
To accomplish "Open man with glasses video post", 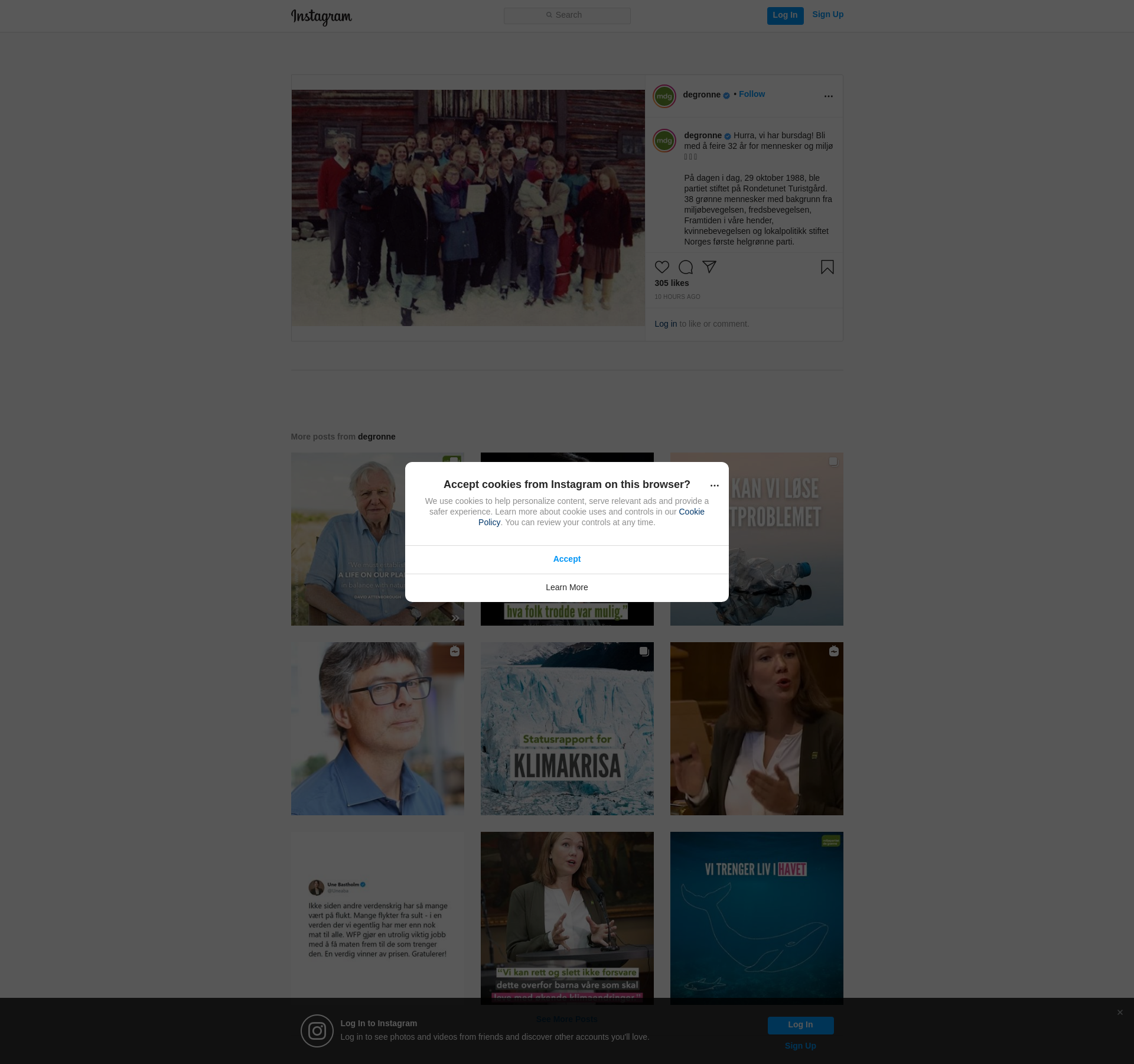I will click(x=377, y=729).
